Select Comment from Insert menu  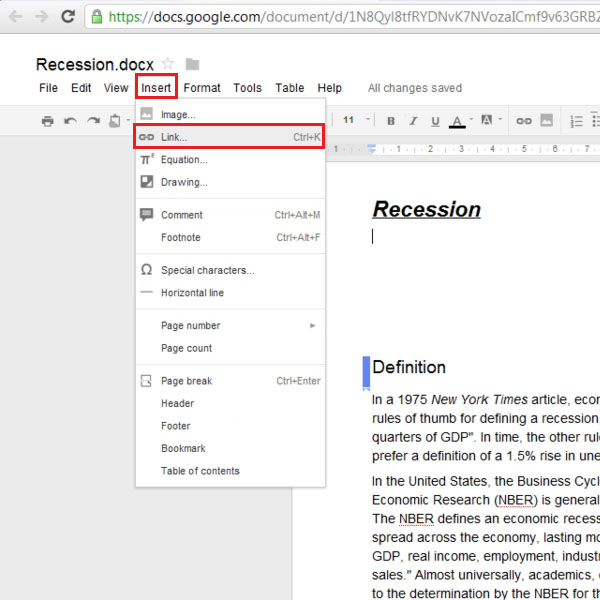(x=230, y=215)
